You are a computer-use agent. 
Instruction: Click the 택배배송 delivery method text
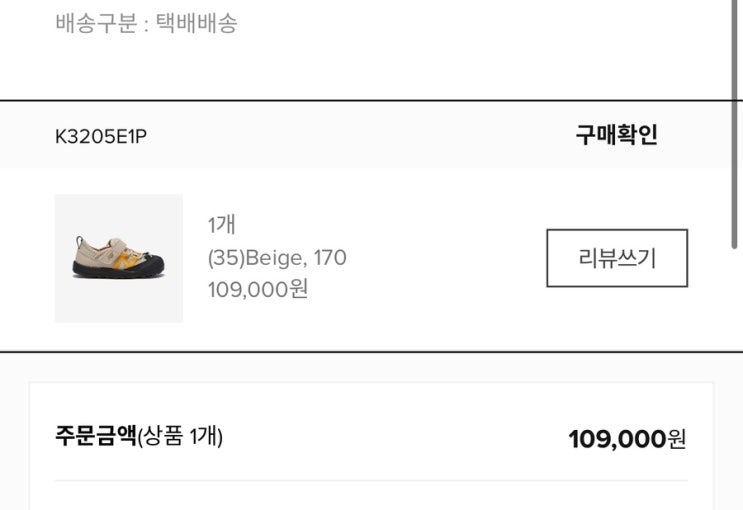point(196,24)
